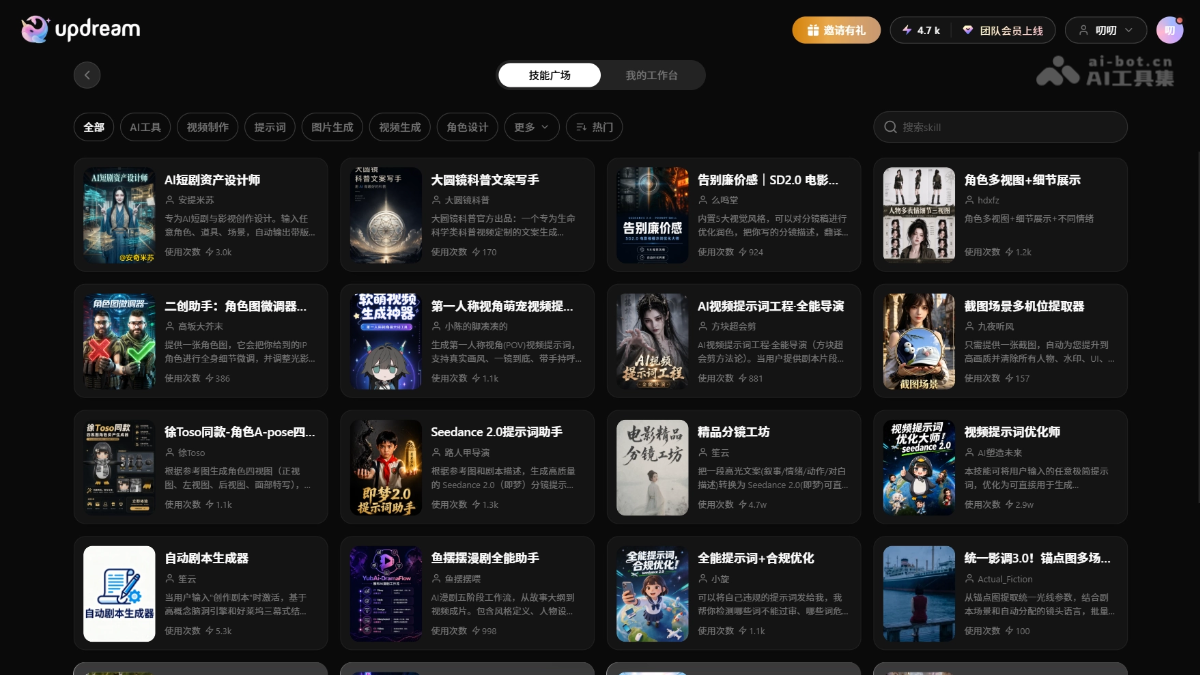Click the 大圆镜科普 author name
This screenshot has height=675, width=1200.
click(x=468, y=200)
